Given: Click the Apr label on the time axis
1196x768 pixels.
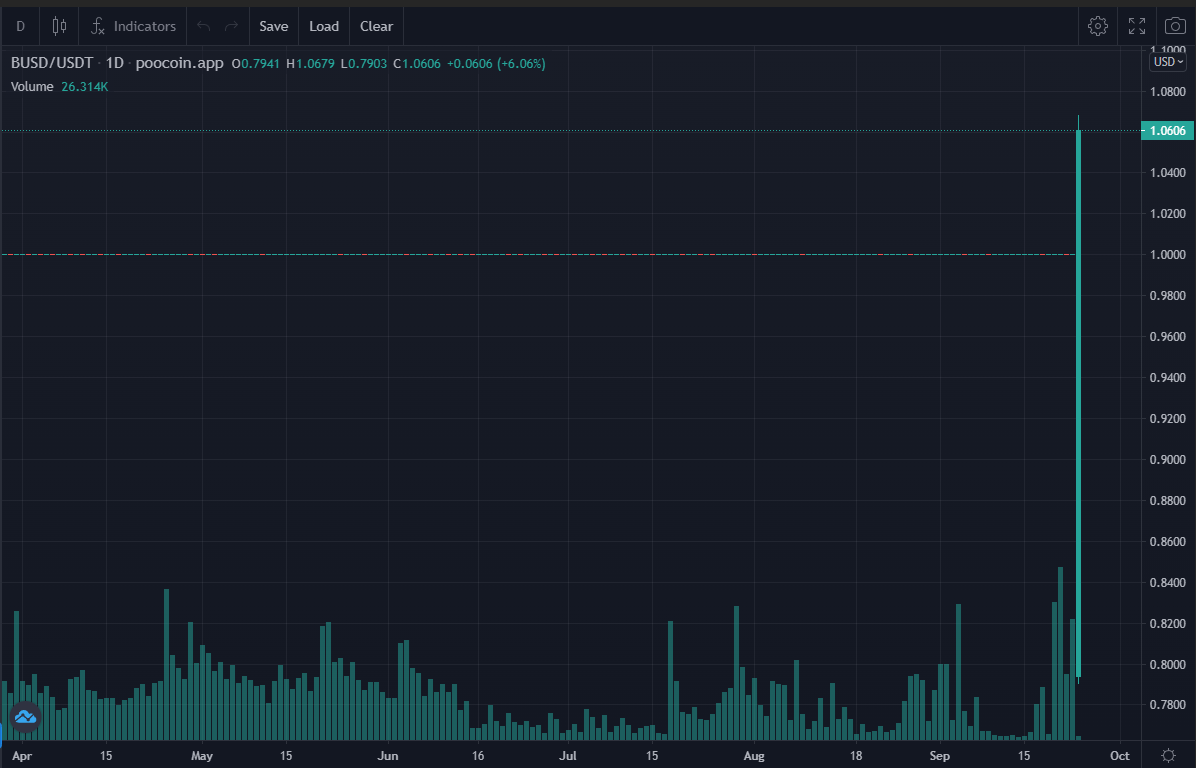Looking at the screenshot, I should [x=22, y=756].
